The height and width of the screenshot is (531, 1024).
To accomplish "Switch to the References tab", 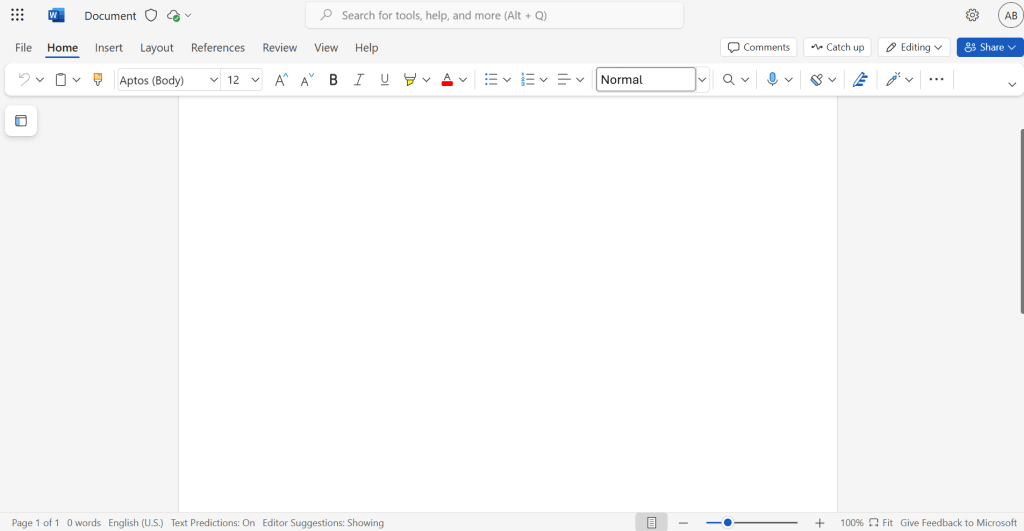I will coord(218,47).
